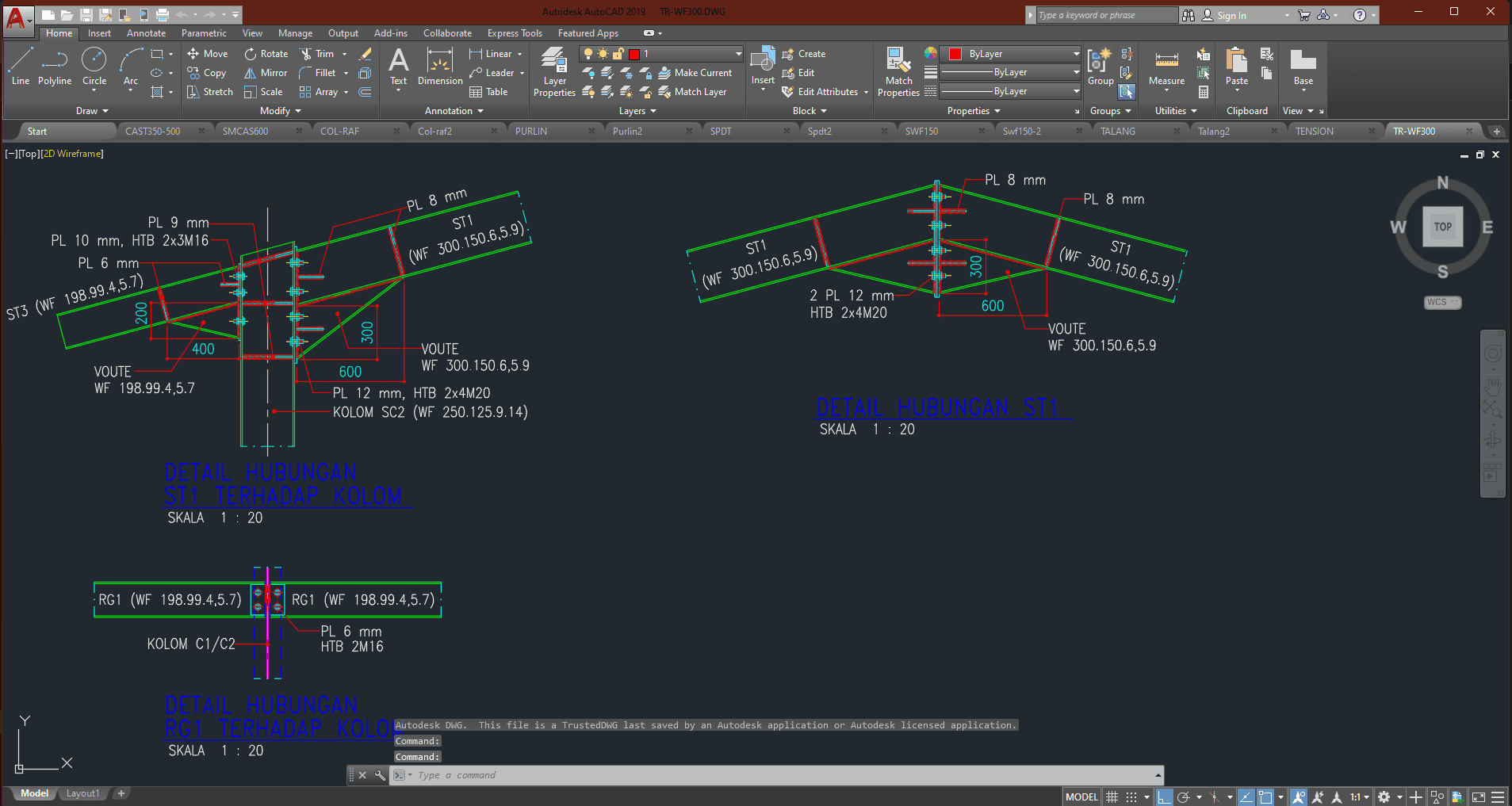Click Sign In link

pyautogui.click(x=1231, y=15)
